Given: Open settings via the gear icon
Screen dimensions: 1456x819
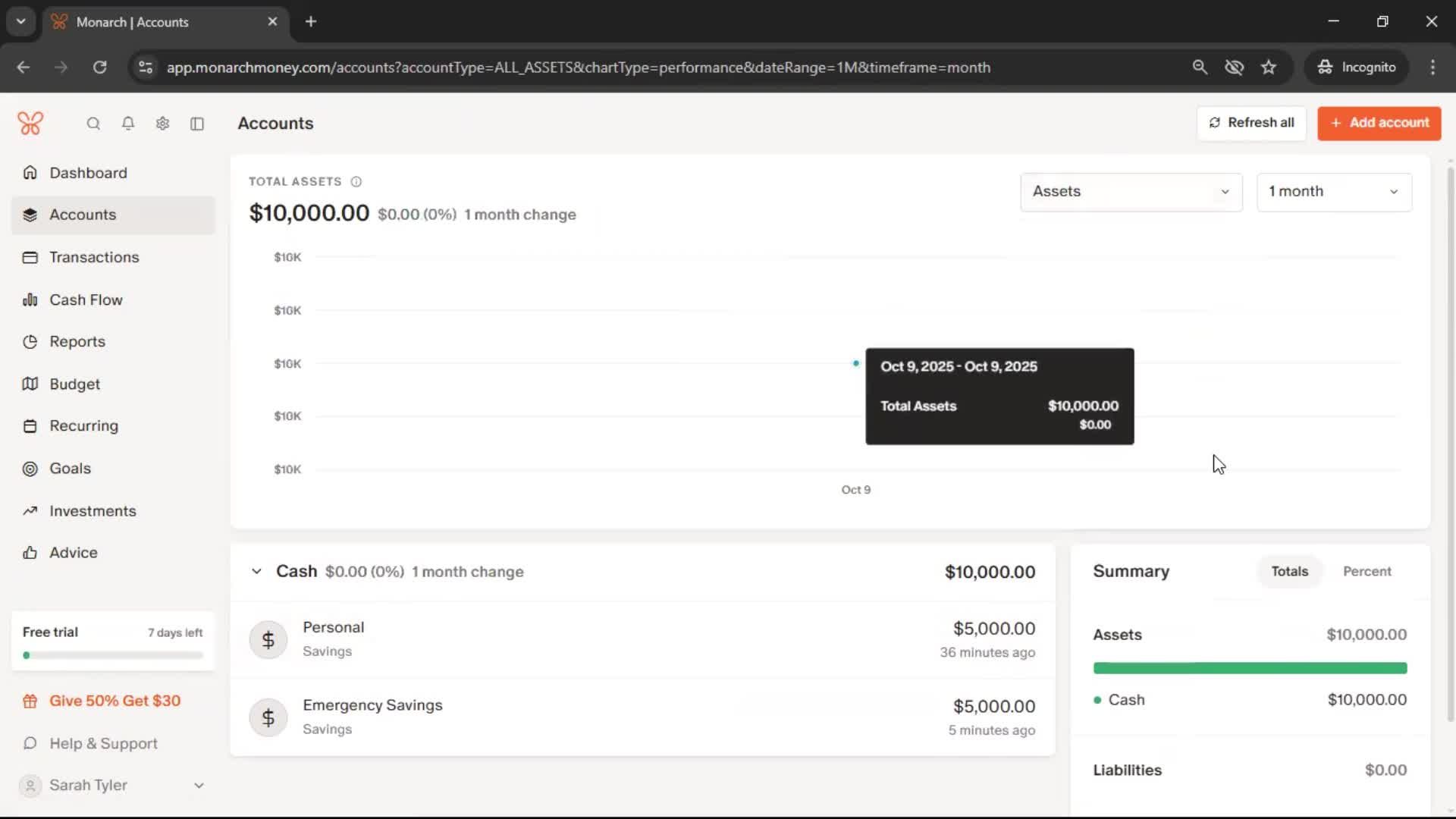Looking at the screenshot, I should point(162,124).
